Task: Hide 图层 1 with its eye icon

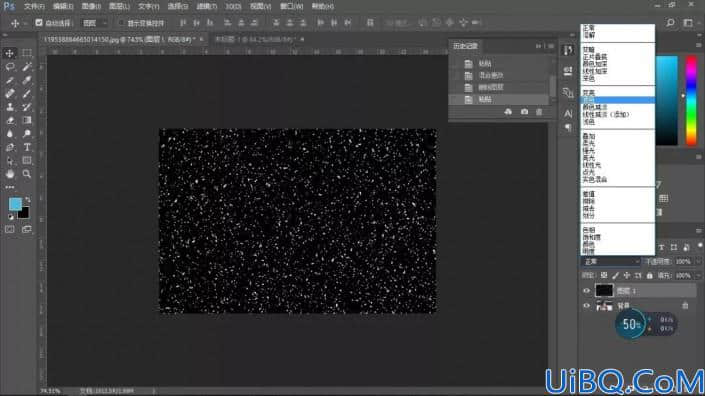Action: pyautogui.click(x=586, y=290)
